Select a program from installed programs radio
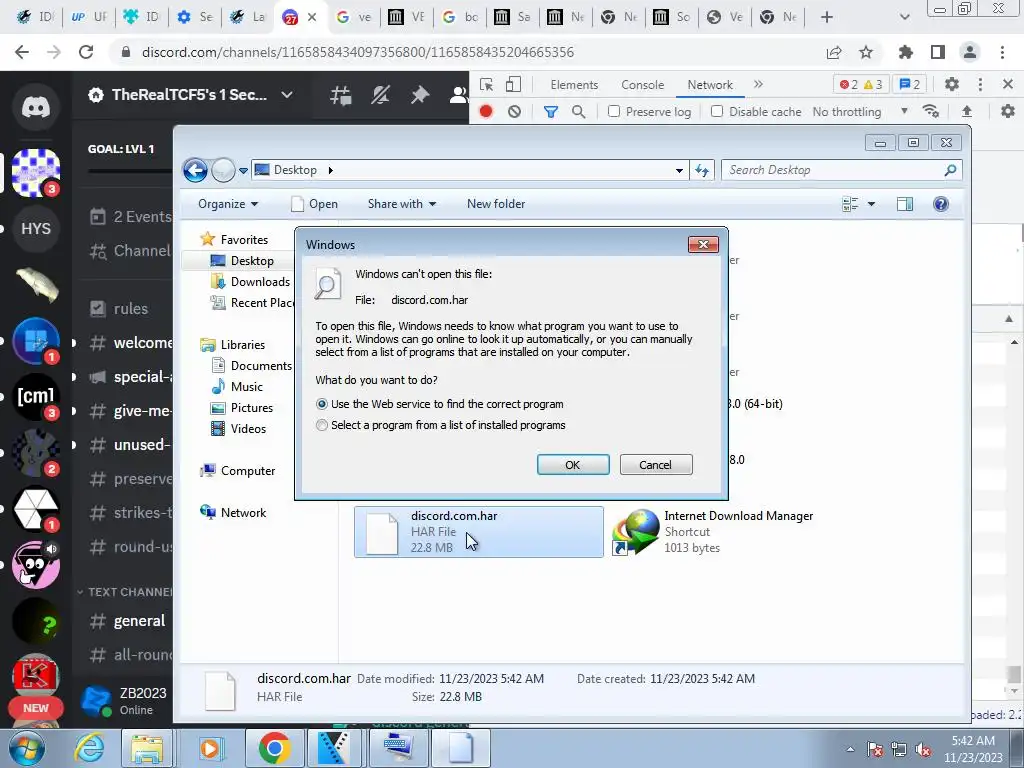 322,425
